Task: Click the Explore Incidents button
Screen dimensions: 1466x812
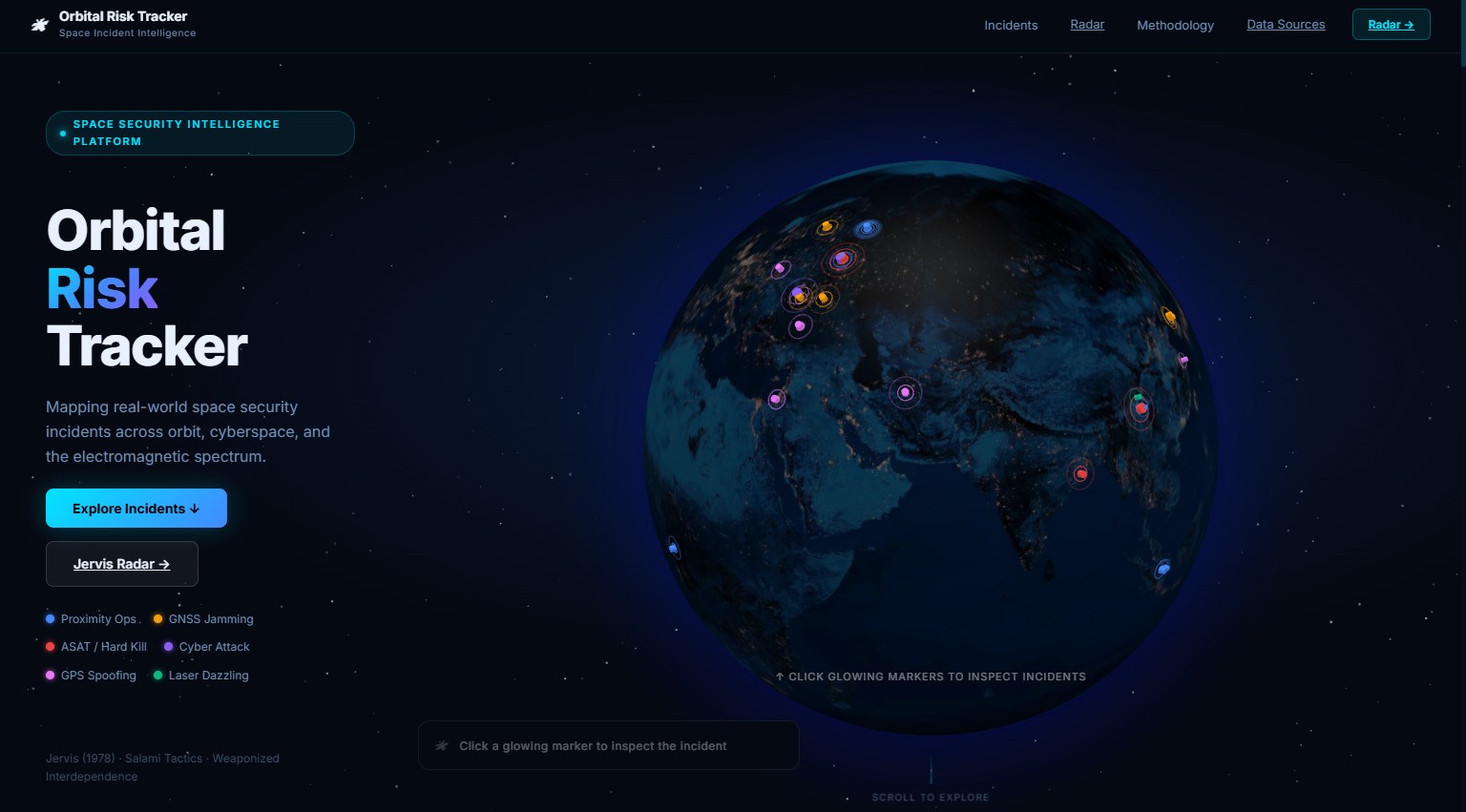Action: click(x=136, y=508)
